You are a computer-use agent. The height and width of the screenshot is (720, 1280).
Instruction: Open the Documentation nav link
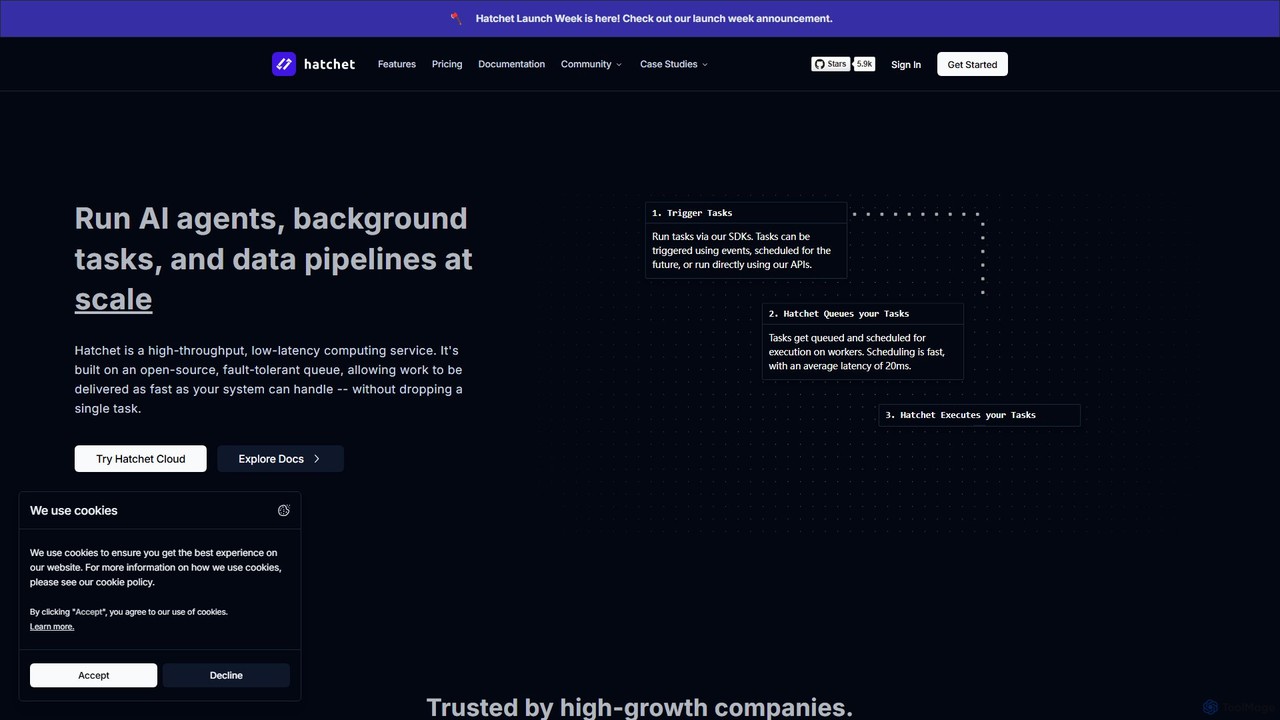tap(512, 64)
